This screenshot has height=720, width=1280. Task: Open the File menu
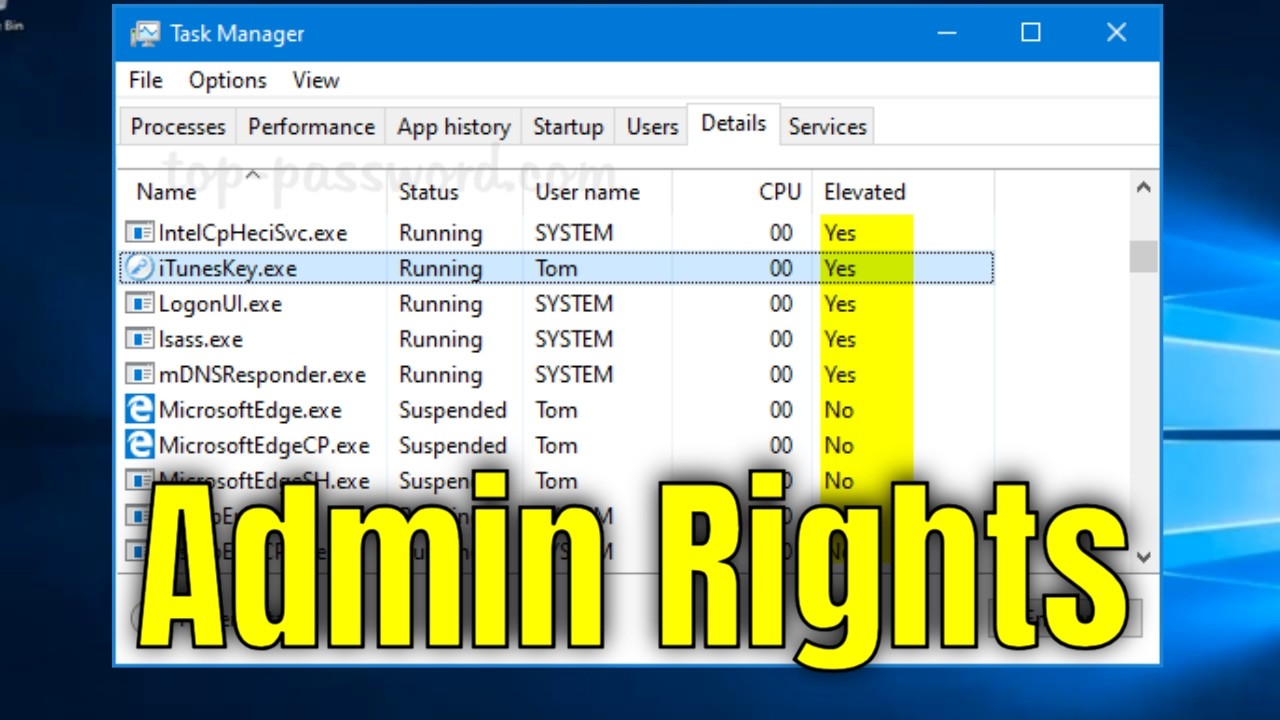(x=146, y=80)
